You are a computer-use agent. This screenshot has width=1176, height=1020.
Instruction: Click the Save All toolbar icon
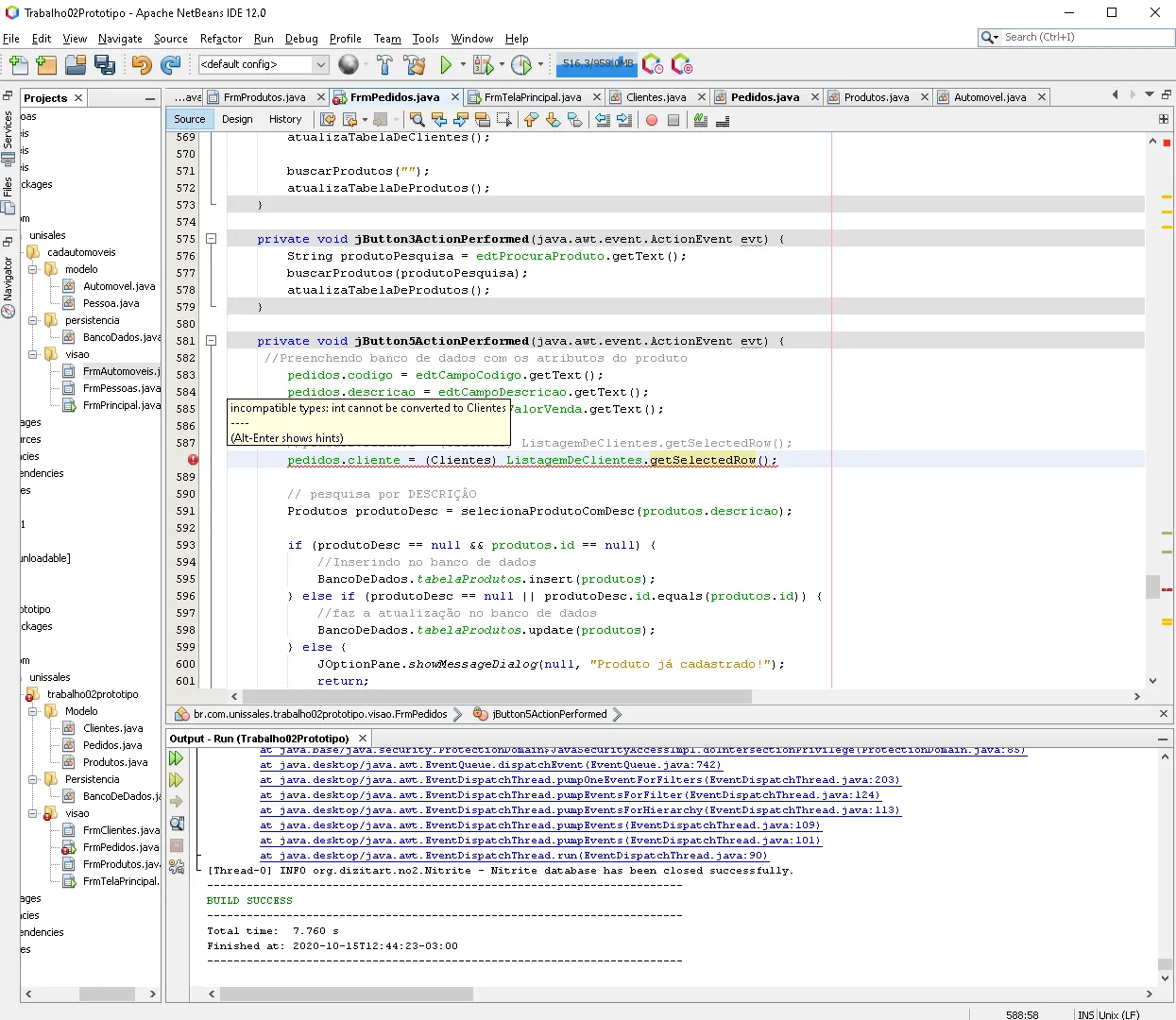[105, 65]
